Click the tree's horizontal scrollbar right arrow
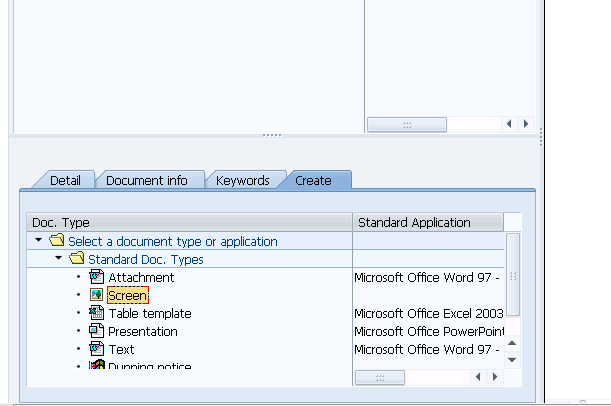 494,377
